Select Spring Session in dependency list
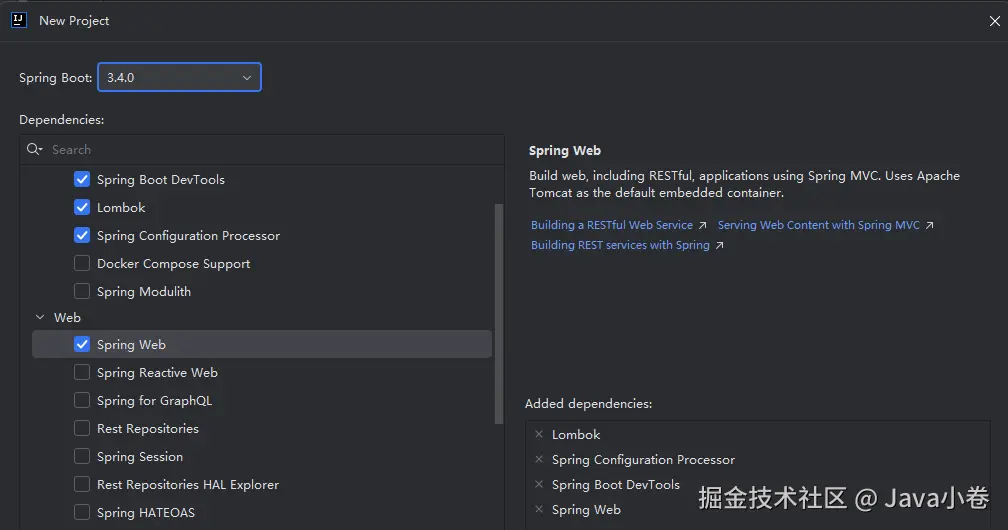Image resolution: width=1008 pixels, height=530 pixels. click(x=139, y=457)
